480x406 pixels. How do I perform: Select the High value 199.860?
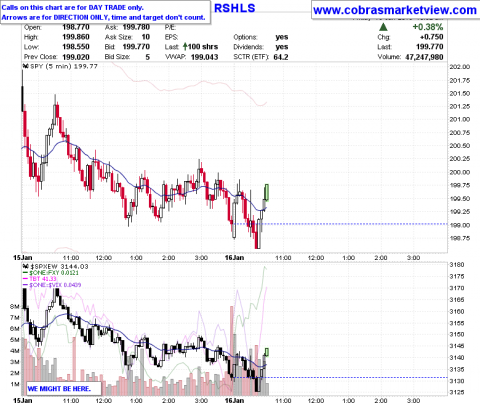[x=76, y=37]
